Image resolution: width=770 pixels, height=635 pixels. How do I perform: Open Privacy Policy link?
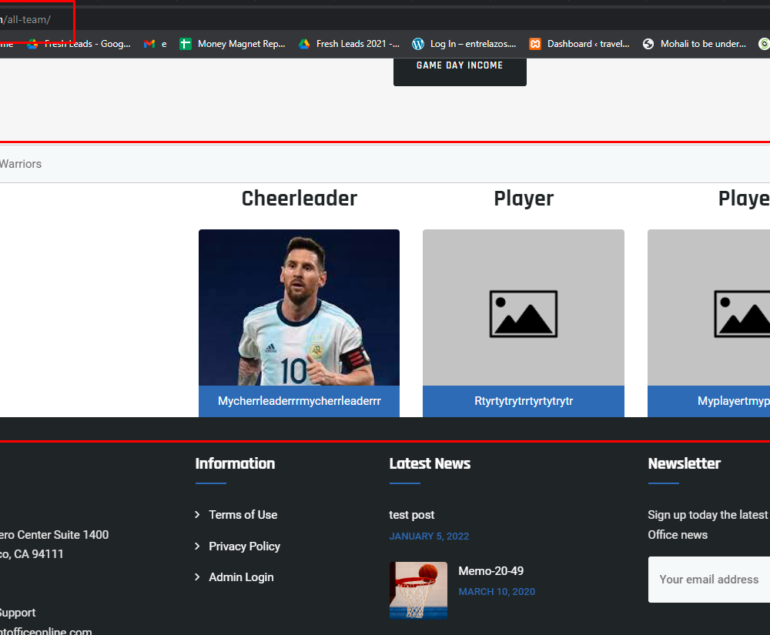[245, 546]
